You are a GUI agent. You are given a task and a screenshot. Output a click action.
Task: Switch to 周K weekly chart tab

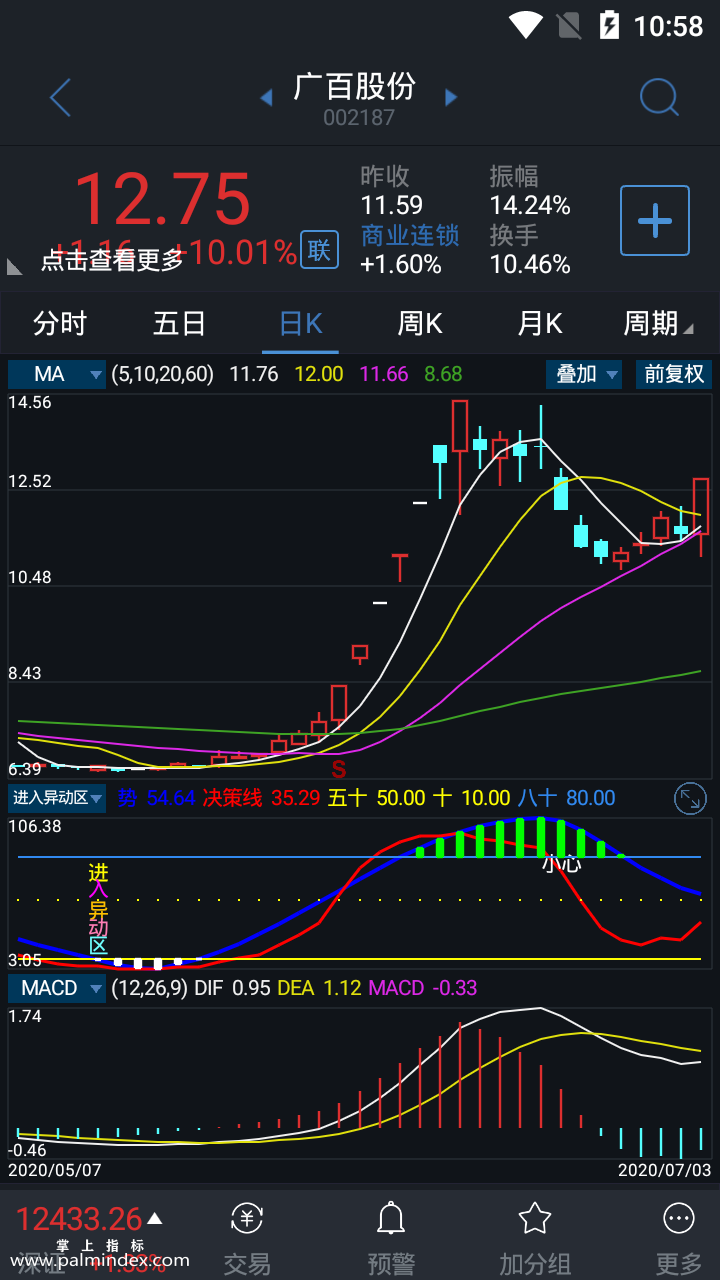point(420,323)
